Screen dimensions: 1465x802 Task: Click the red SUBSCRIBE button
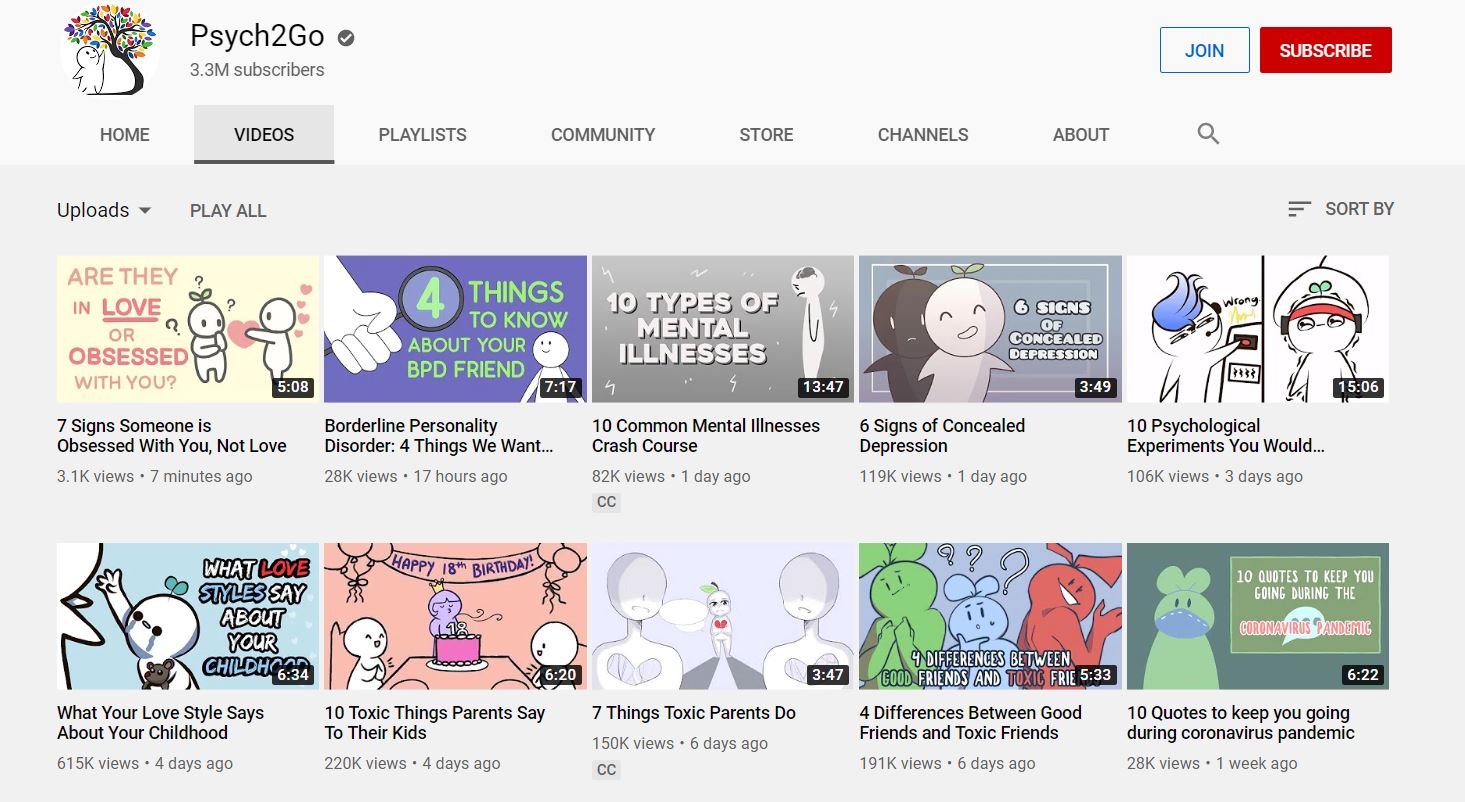1326,50
